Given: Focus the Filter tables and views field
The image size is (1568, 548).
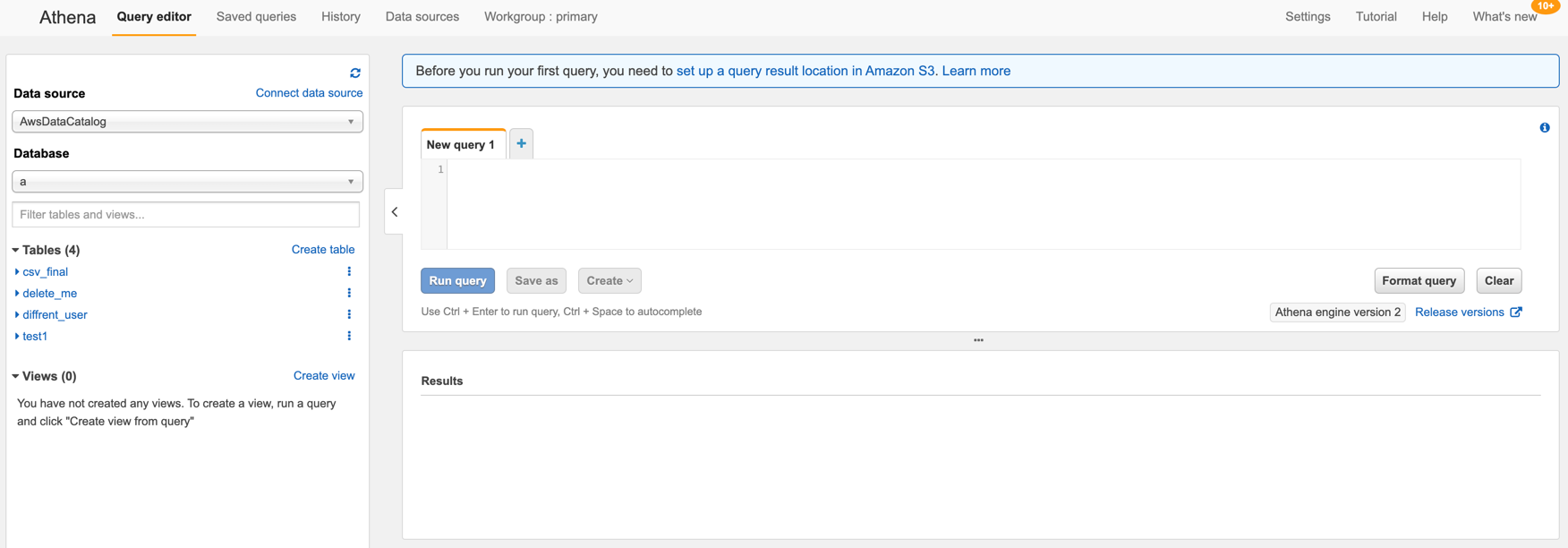Looking at the screenshot, I should pos(186,215).
